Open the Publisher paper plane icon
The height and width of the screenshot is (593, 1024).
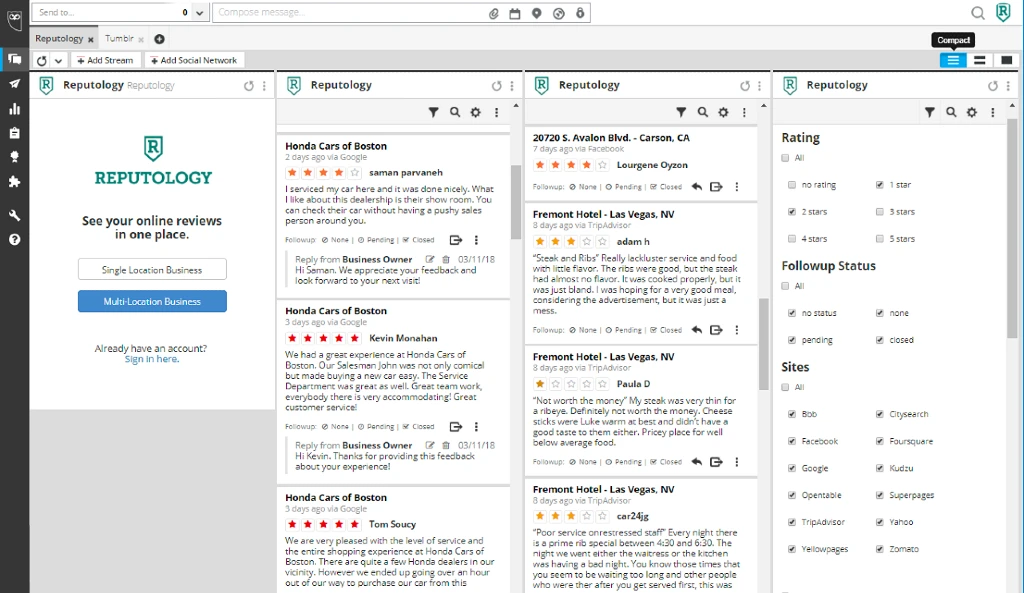click(x=14, y=84)
